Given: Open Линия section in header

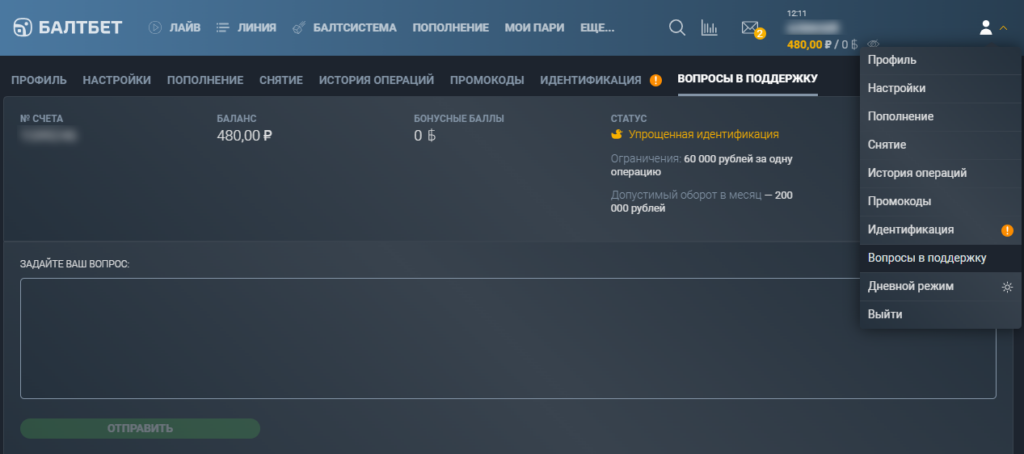Looking at the screenshot, I should coord(257,27).
